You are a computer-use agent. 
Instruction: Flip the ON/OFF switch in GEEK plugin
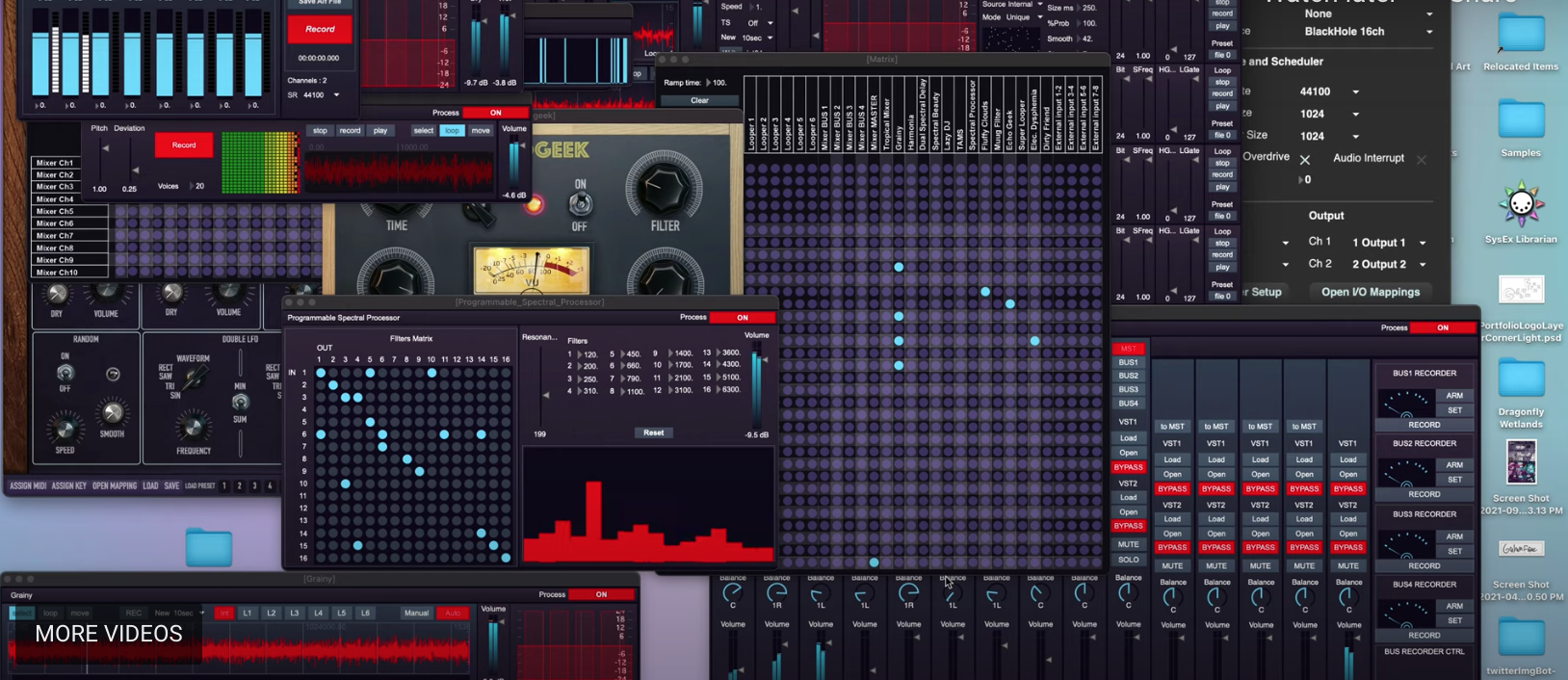pyautogui.click(x=580, y=203)
